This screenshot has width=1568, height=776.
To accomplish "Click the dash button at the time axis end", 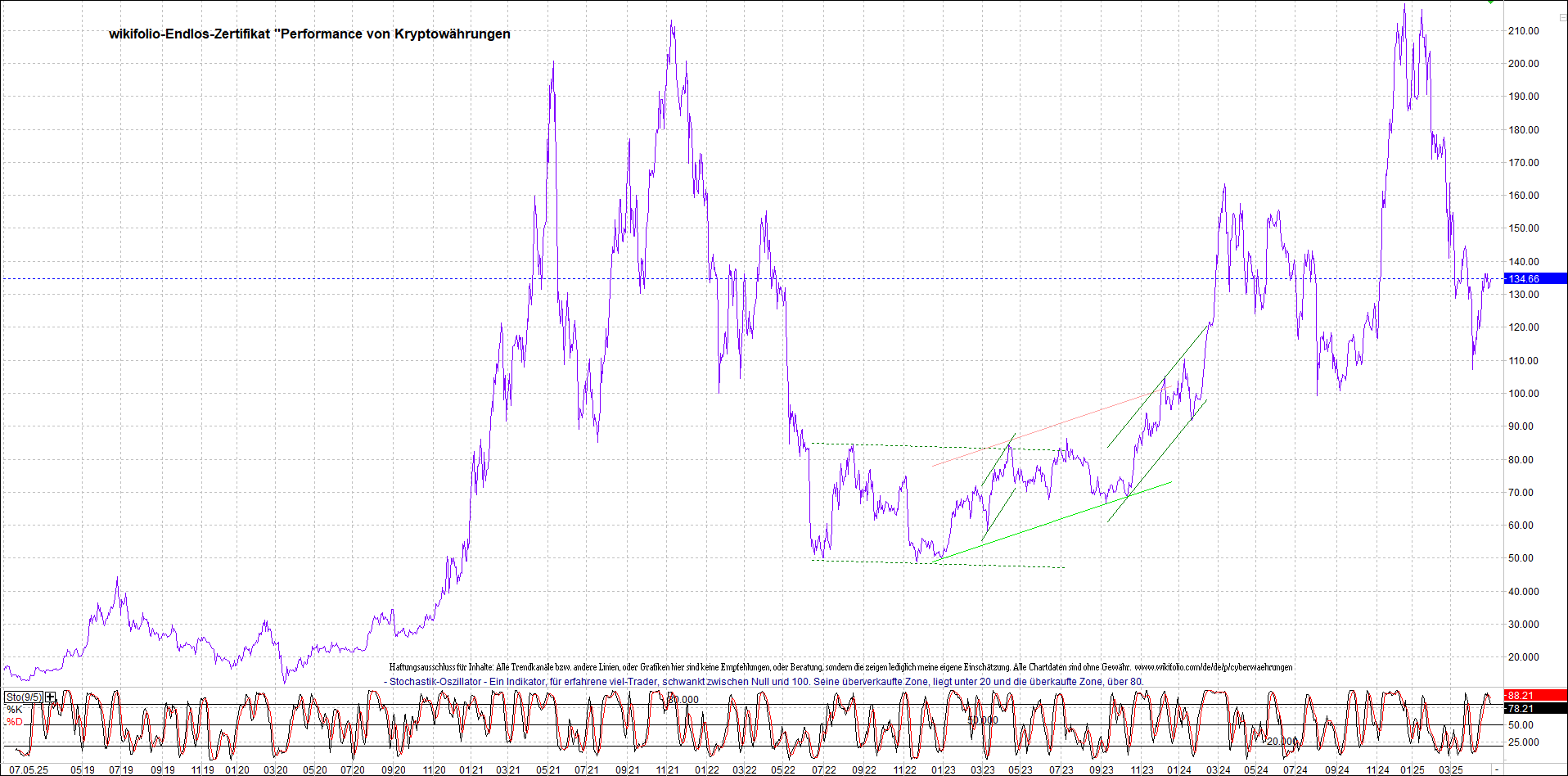I will (x=1497, y=770).
